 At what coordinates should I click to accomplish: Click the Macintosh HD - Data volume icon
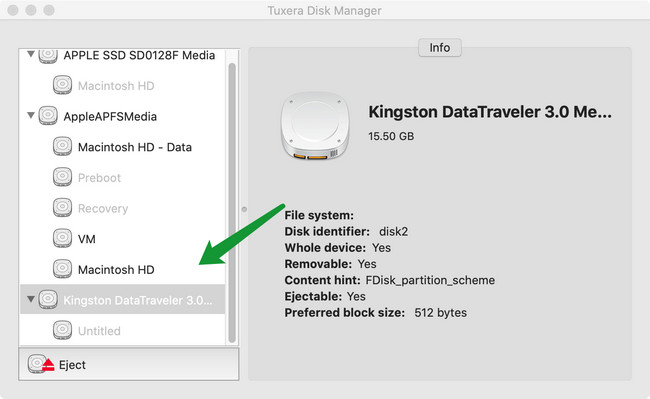[63, 147]
